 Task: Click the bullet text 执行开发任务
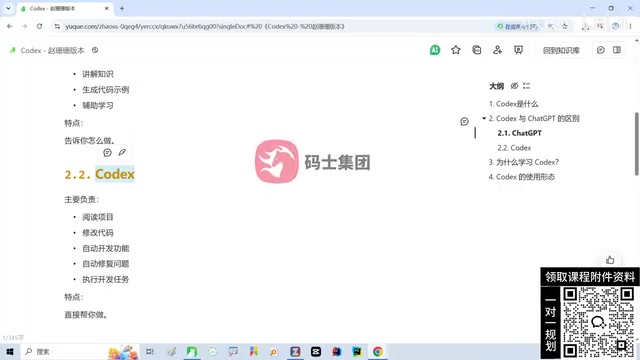[x=106, y=280]
